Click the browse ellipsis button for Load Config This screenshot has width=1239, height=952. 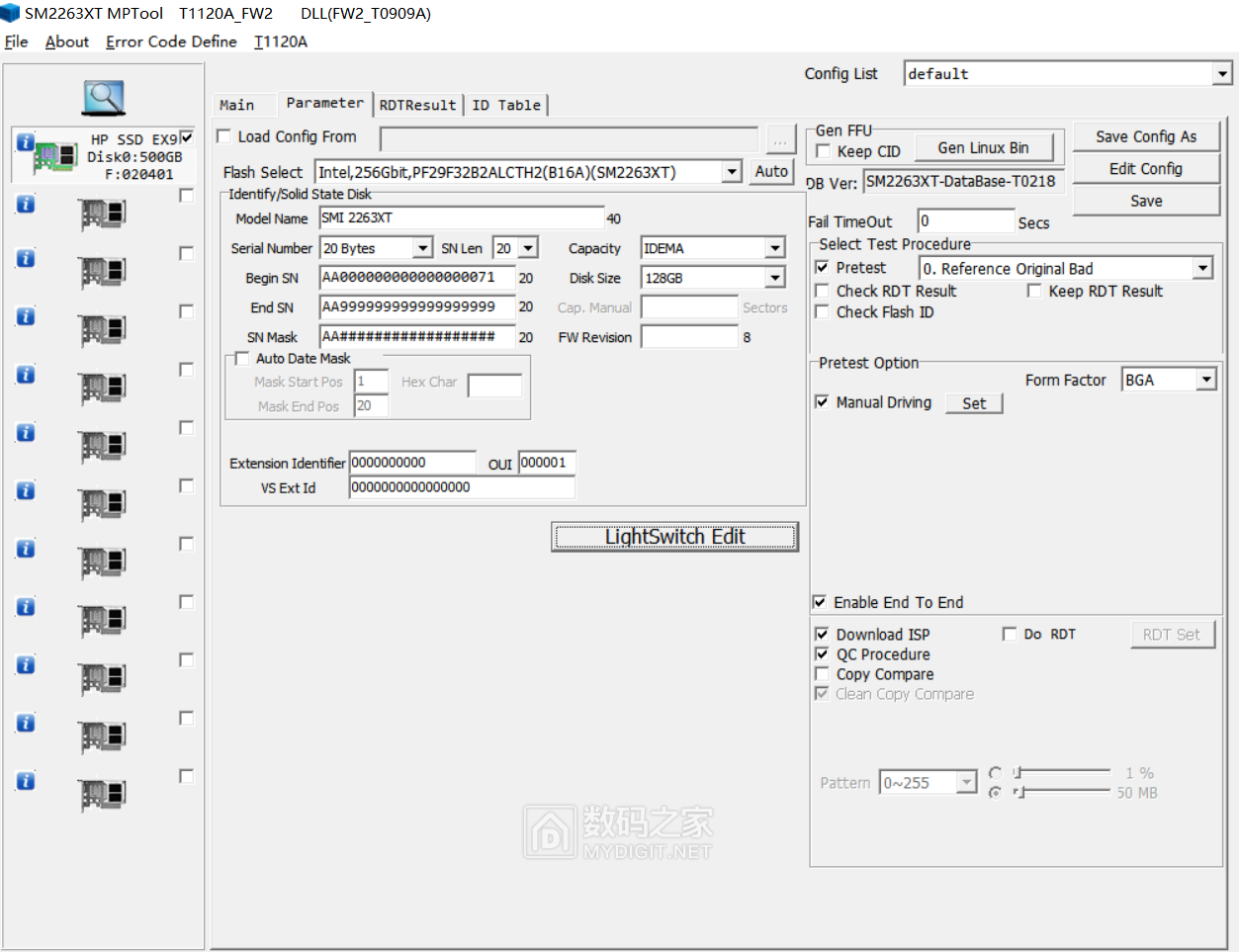pyautogui.click(x=780, y=140)
